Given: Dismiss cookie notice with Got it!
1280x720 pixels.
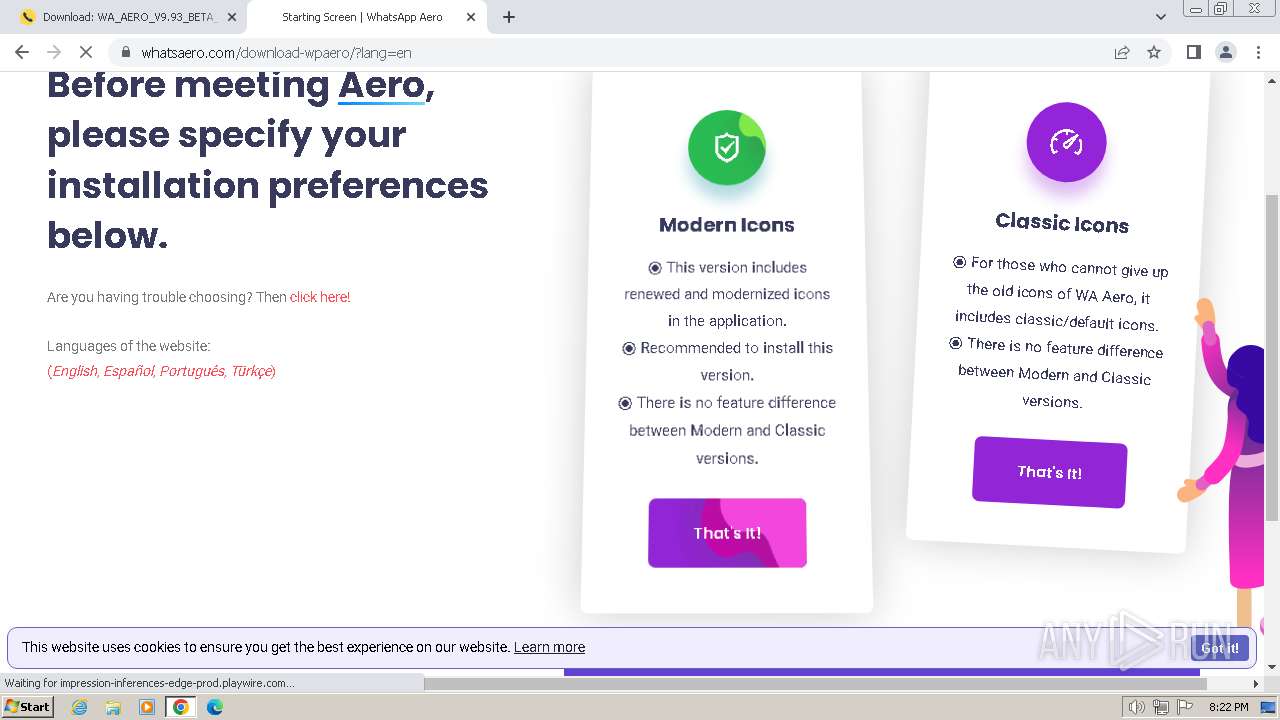Looking at the screenshot, I should point(1220,648).
